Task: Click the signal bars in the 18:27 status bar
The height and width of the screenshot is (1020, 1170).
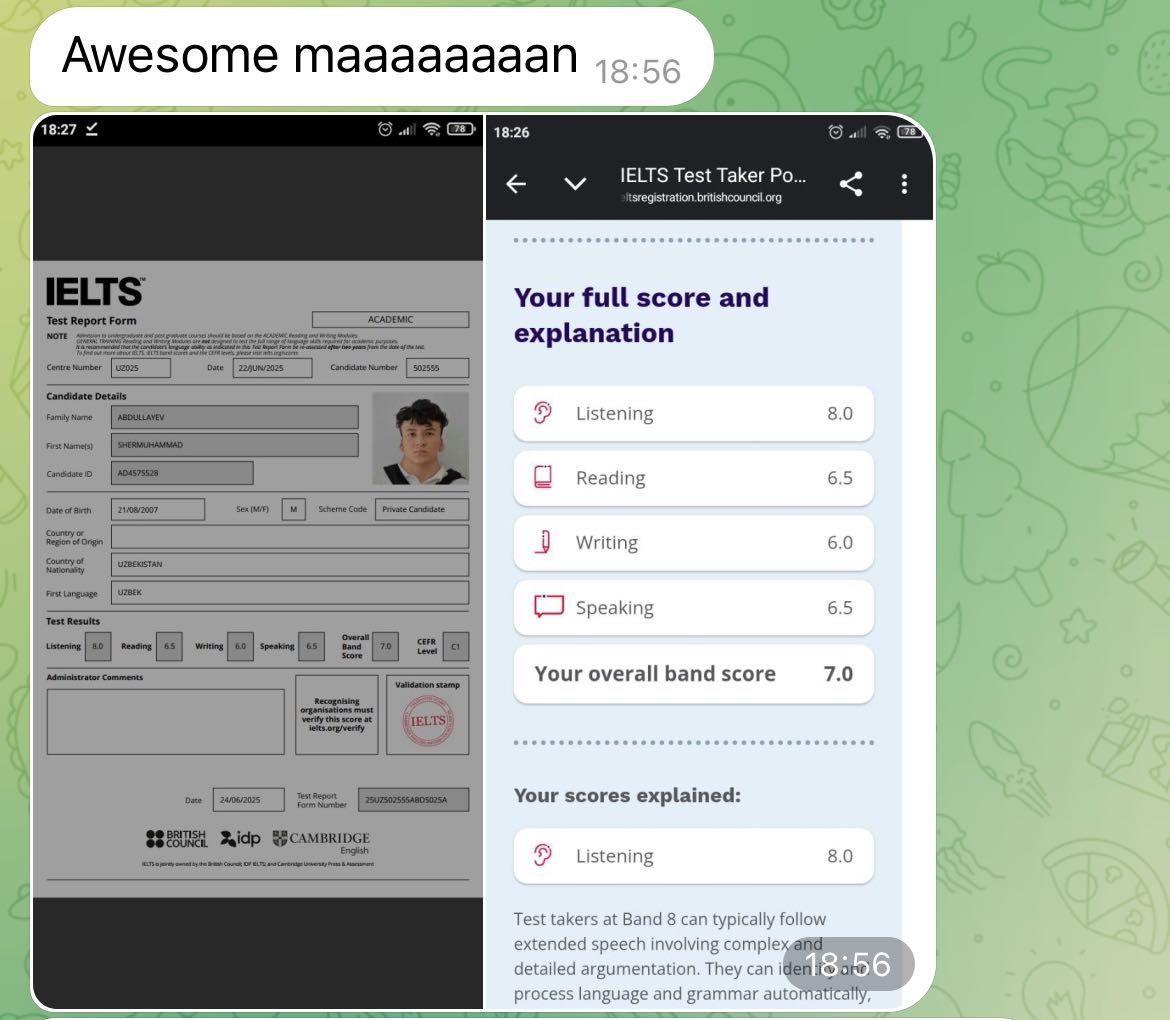Action: (x=407, y=129)
